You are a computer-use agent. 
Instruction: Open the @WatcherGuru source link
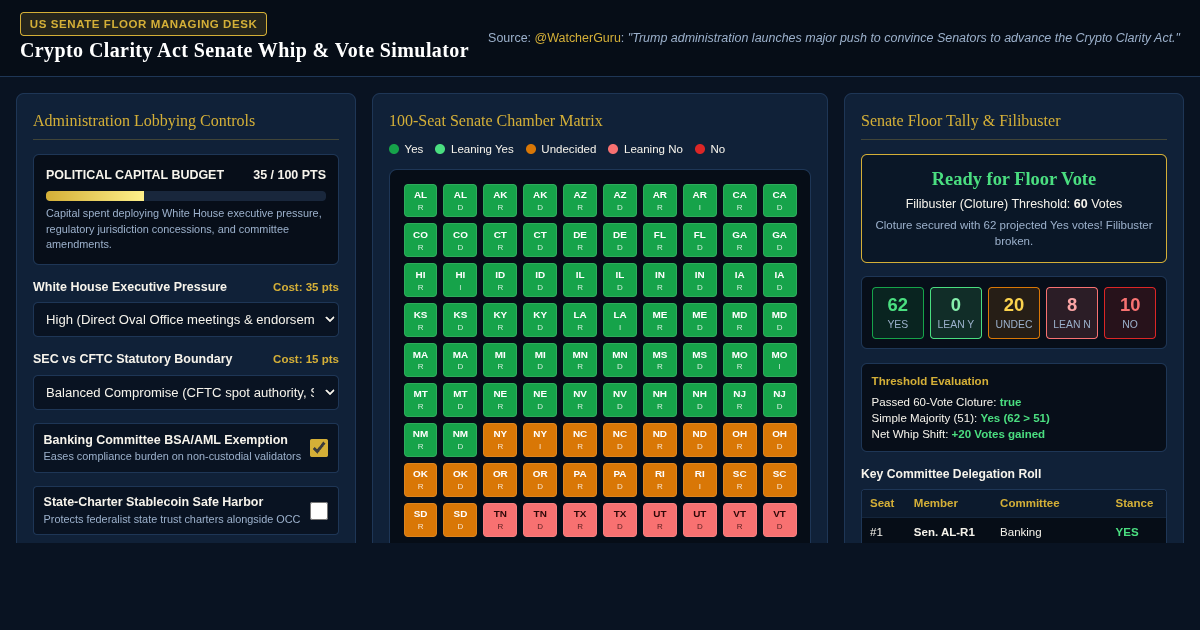(579, 38)
